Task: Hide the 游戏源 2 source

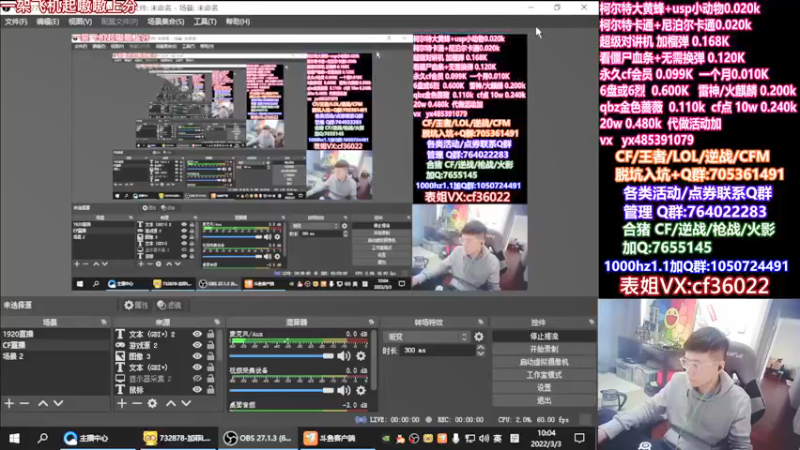Action: [x=197, y=345]
